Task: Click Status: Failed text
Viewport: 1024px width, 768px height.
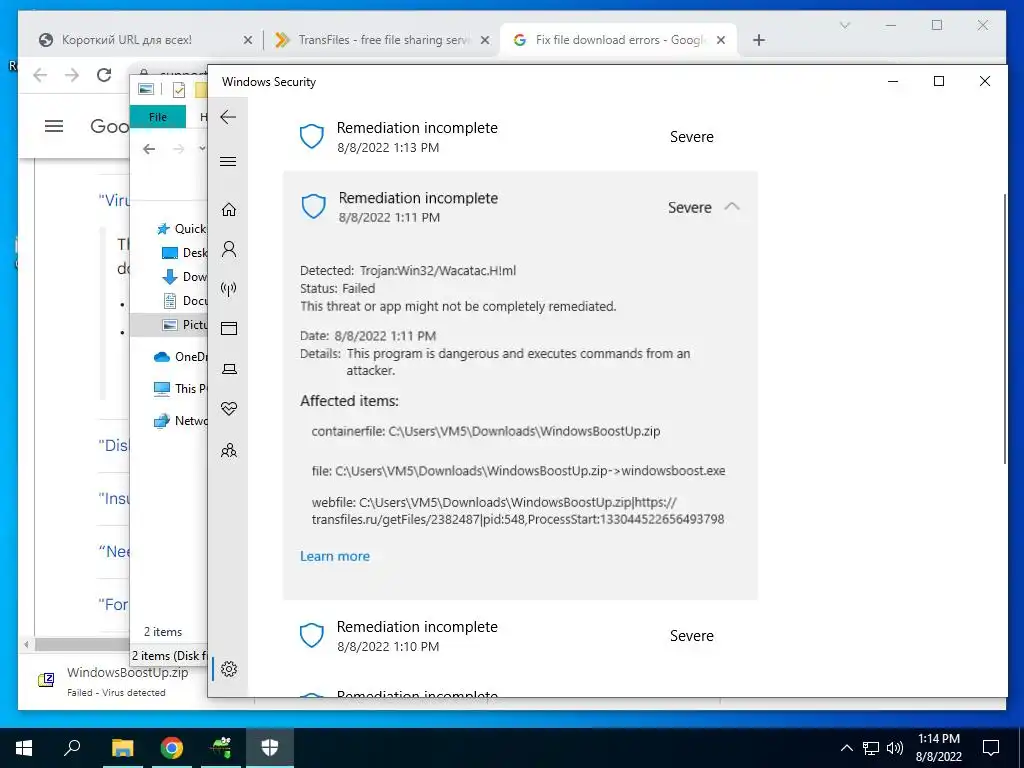Action: tap(337, 288)
